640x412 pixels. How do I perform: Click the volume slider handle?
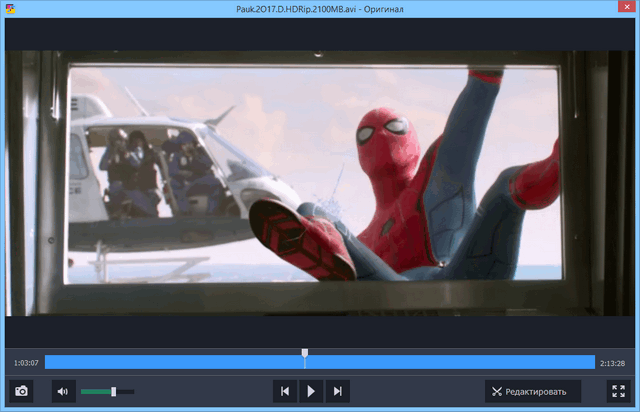tap(114, 391)
